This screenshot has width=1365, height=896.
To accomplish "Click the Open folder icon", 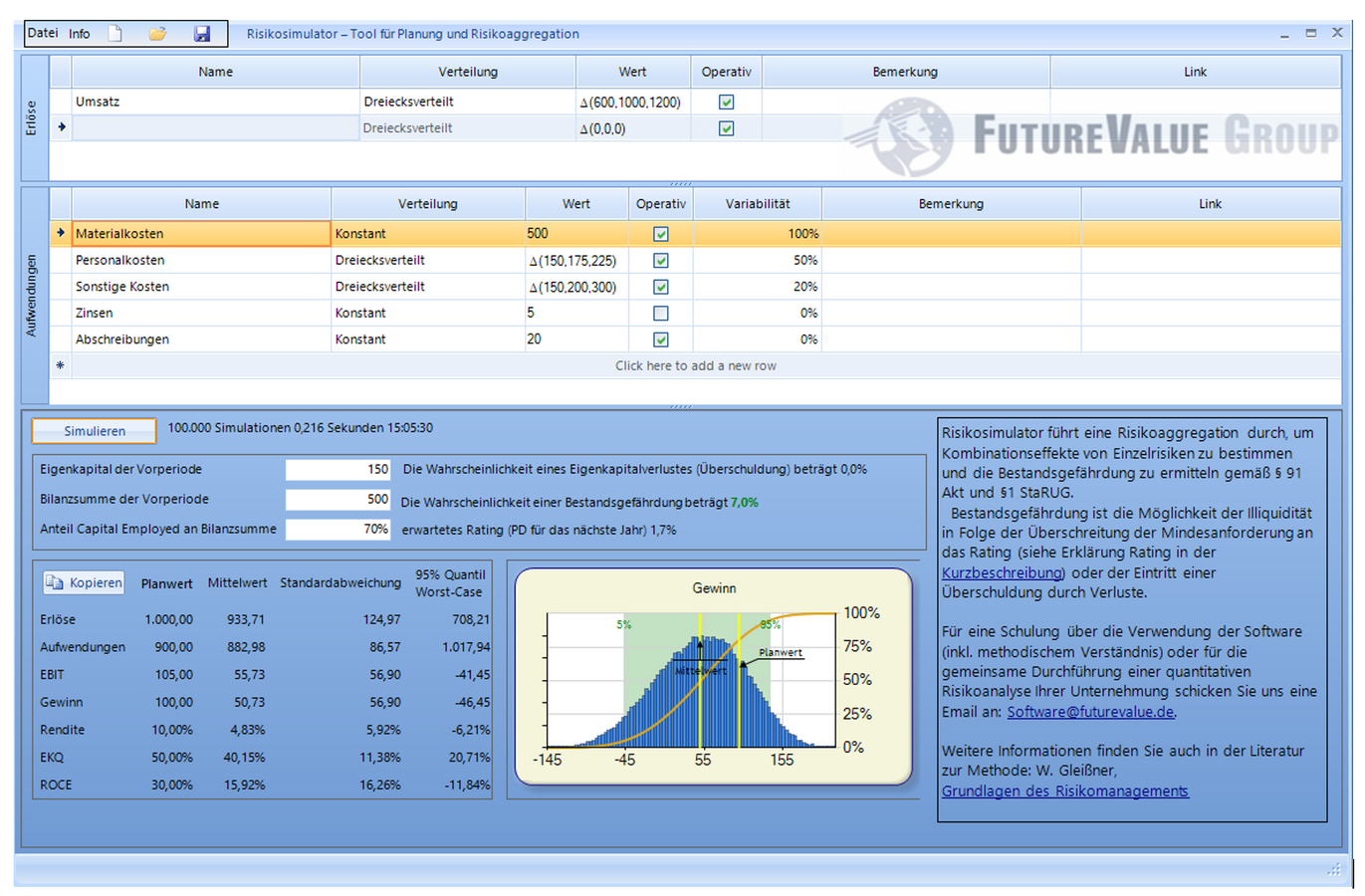I will [157, 34].
